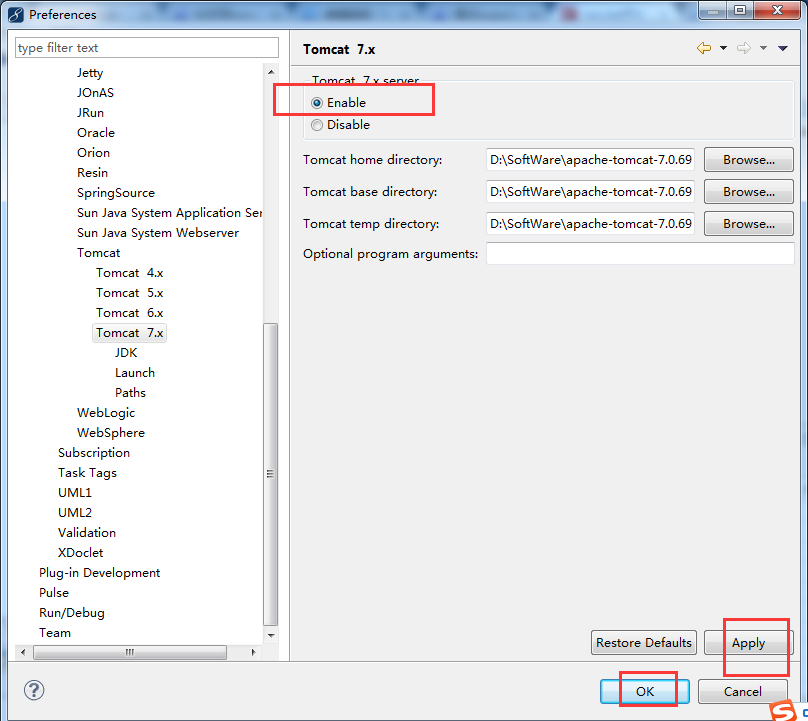808x721 pixels.
Task: Select Run/Debug in the tree
Action: (72, 613)
